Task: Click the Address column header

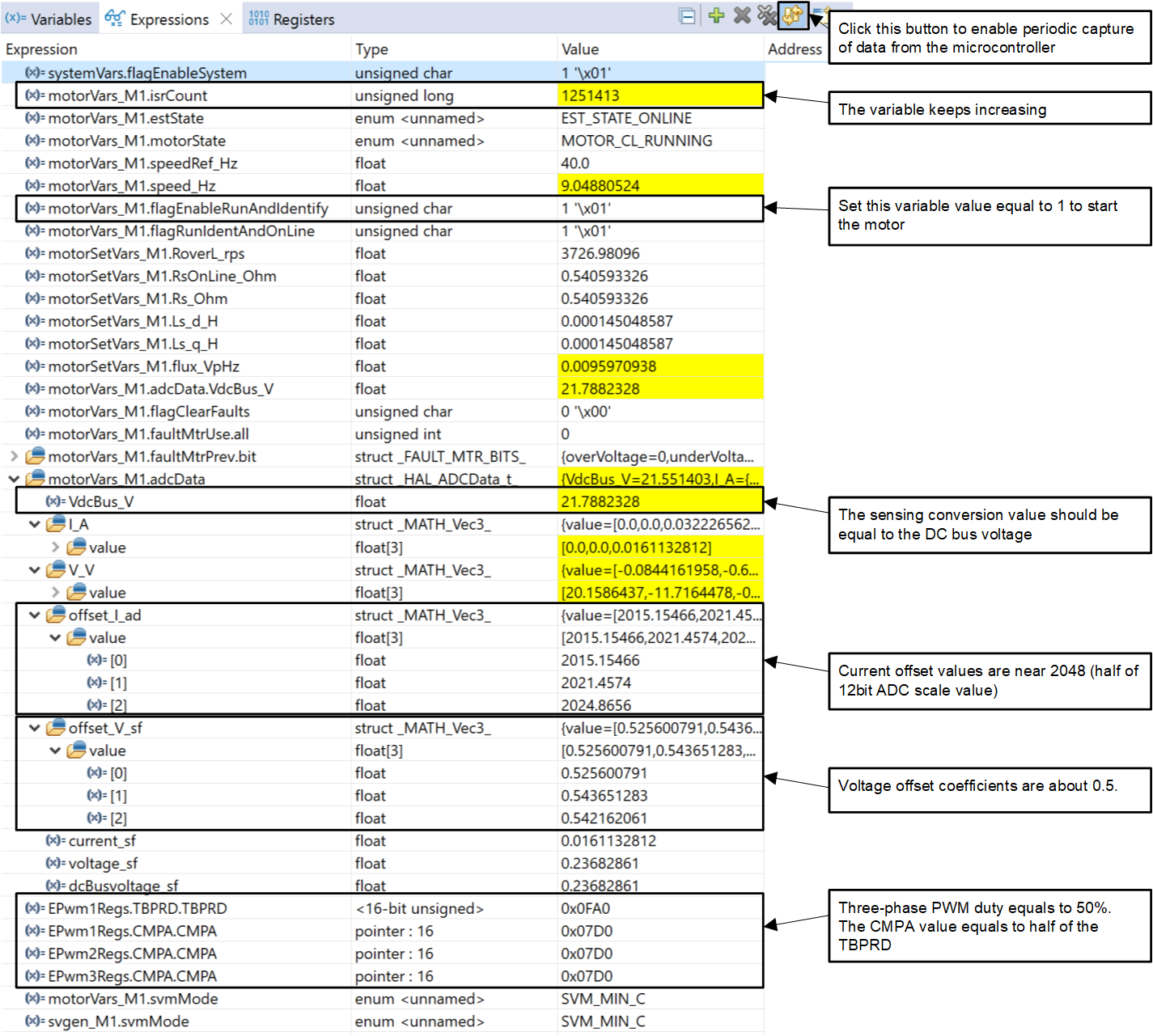Action: 795,49
